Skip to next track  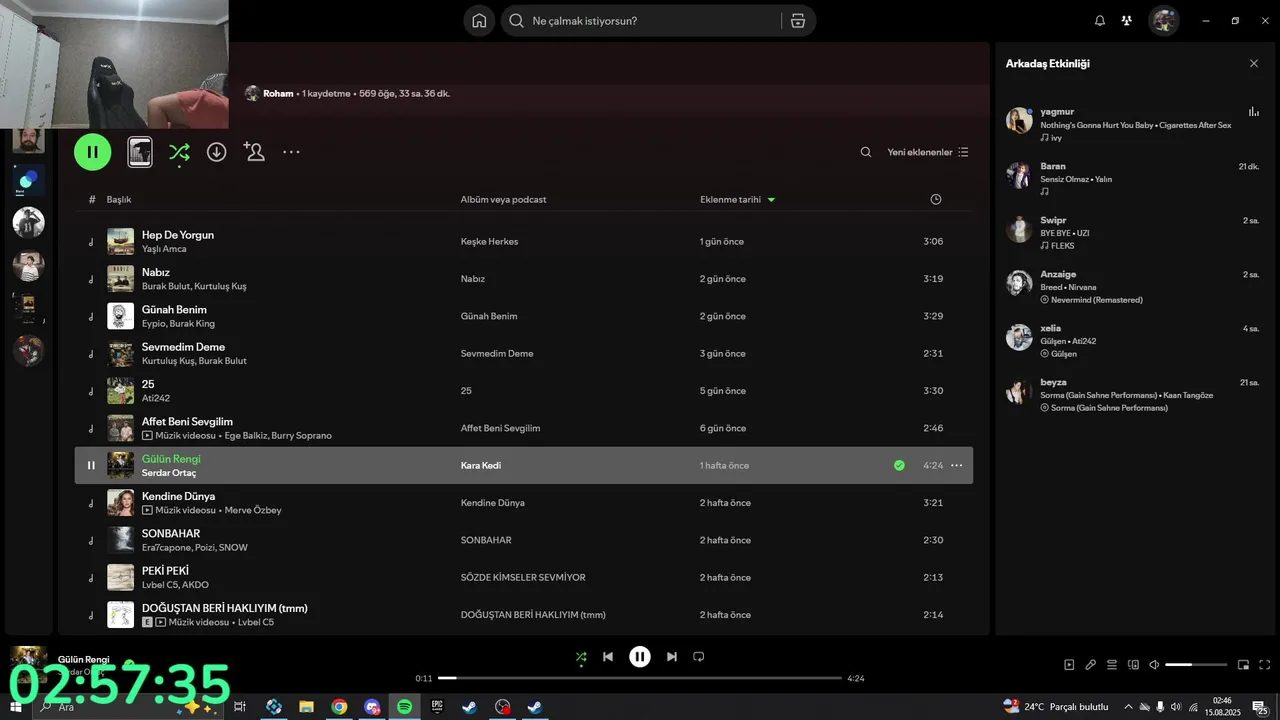[x=672, y=657]
